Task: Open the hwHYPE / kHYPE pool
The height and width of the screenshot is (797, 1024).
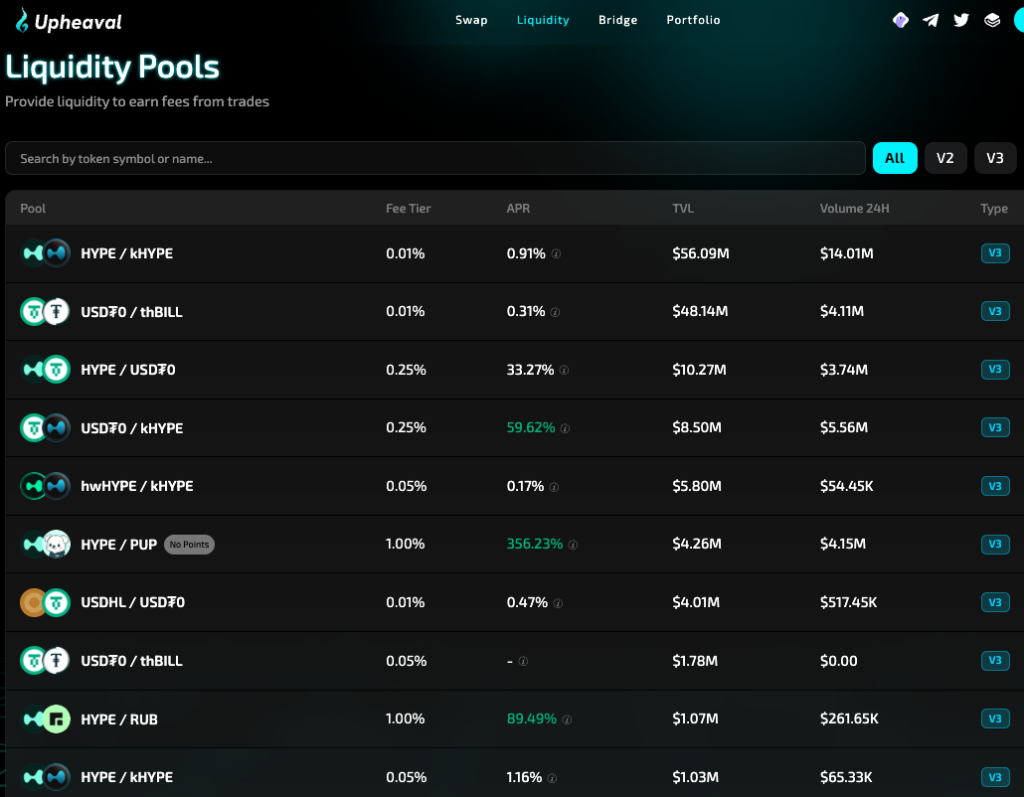Action: point(137,486)
